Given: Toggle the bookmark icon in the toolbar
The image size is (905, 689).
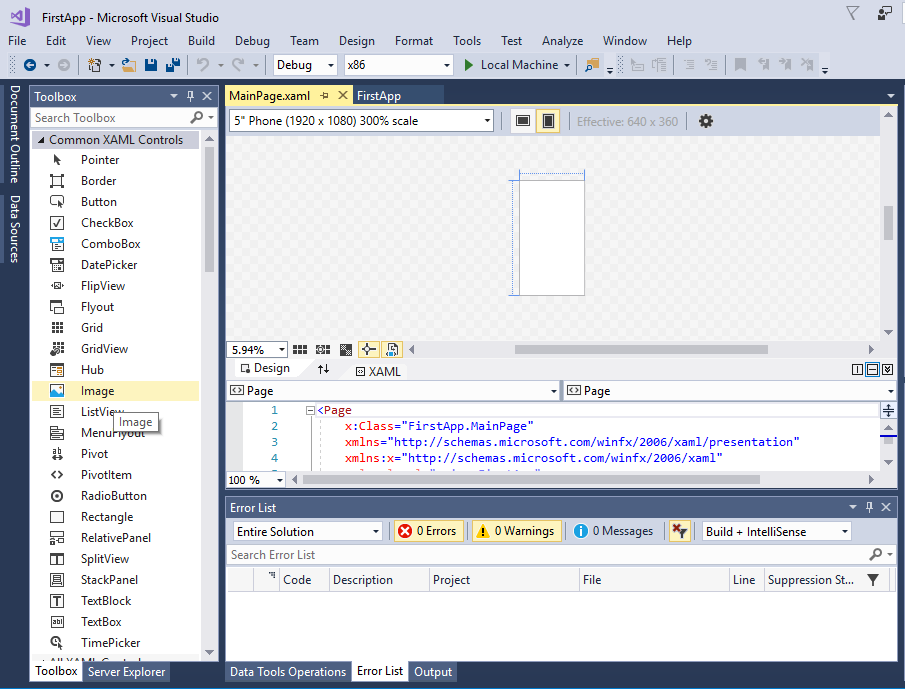Looking at the screenshot, I should pos(740,65).
